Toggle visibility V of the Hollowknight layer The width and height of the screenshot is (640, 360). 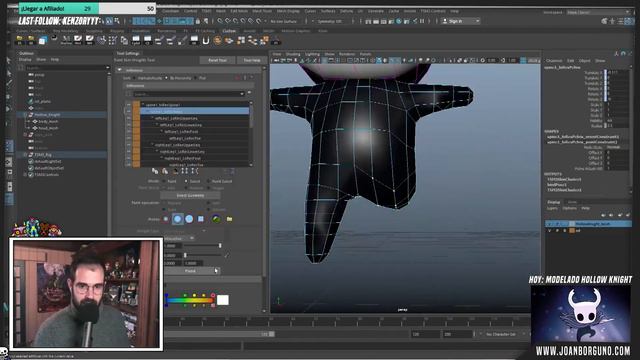click(549, 224)
